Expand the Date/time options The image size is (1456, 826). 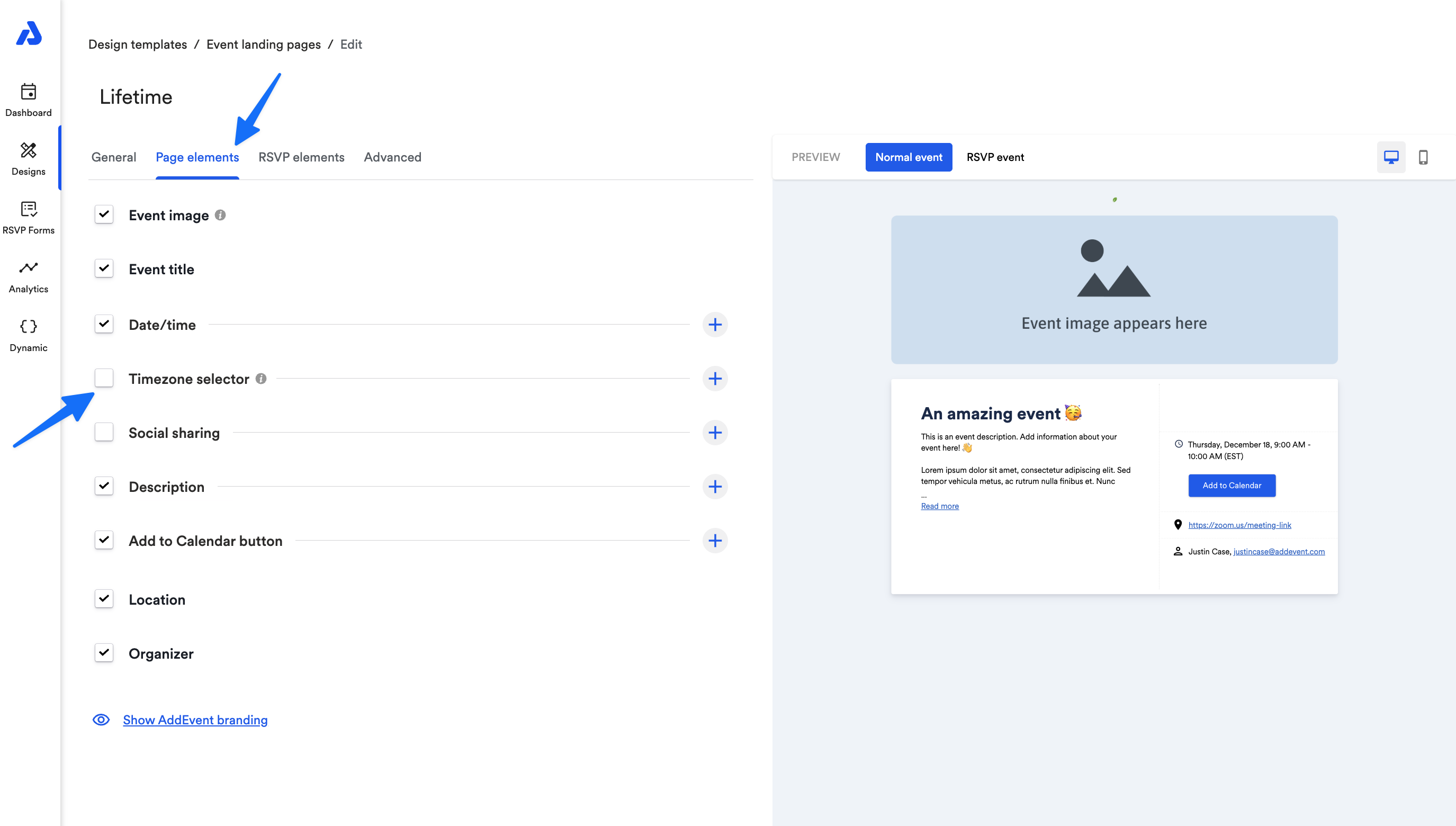715,325
